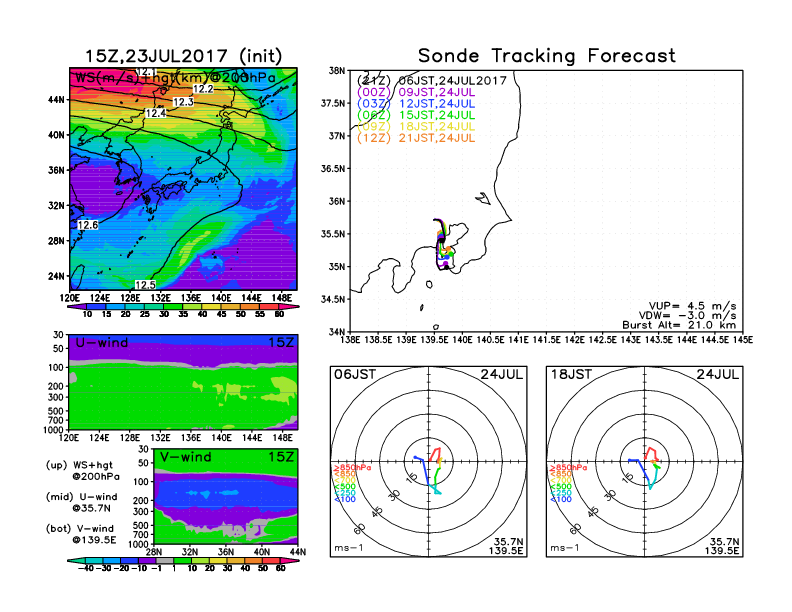Click the 'Burst Alt= 21.0 km' value

tap(679, 325)
